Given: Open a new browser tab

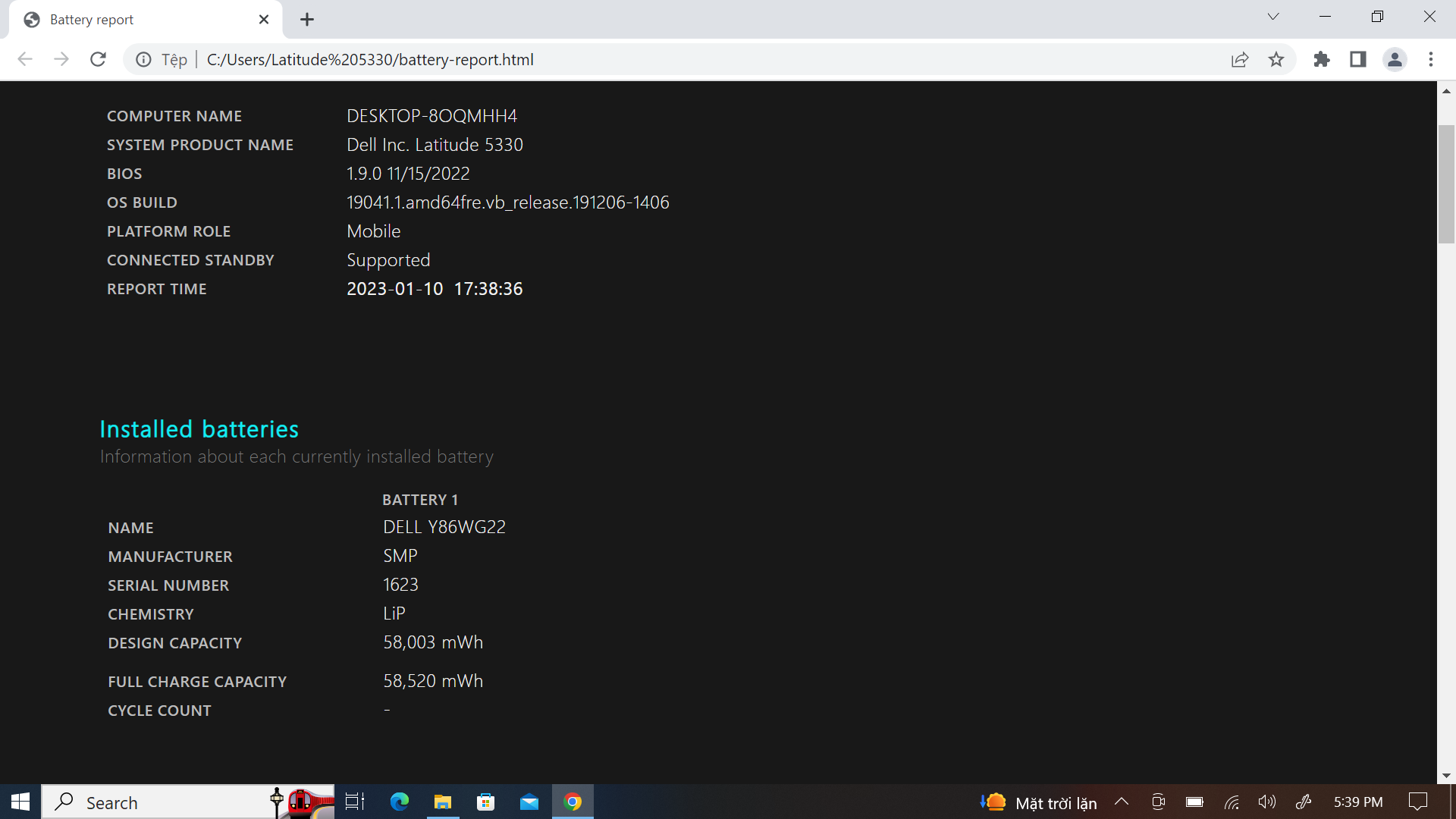Looking at the screenshot, I should [307, 20].
